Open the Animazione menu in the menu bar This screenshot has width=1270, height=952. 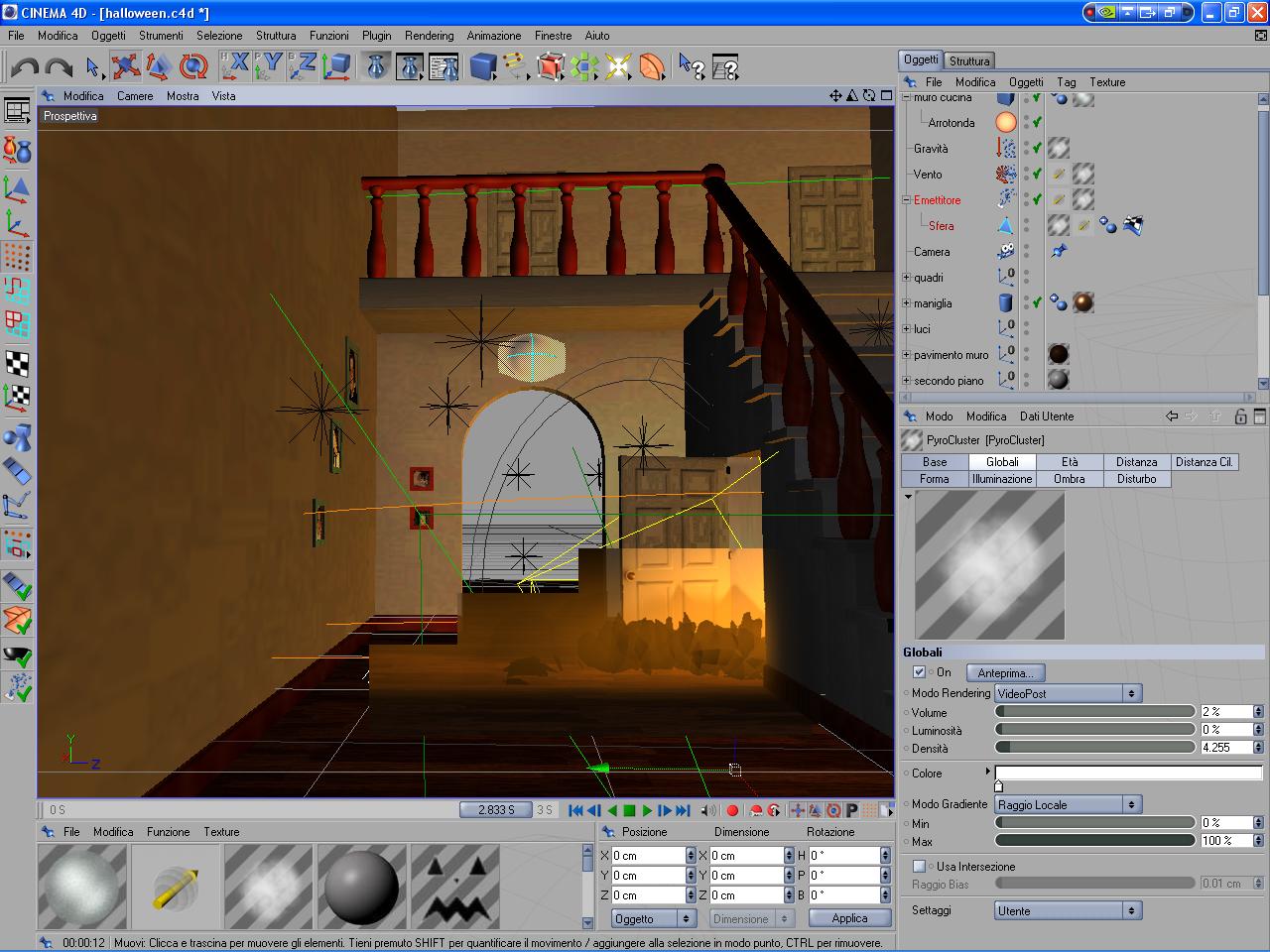point(494,36)
